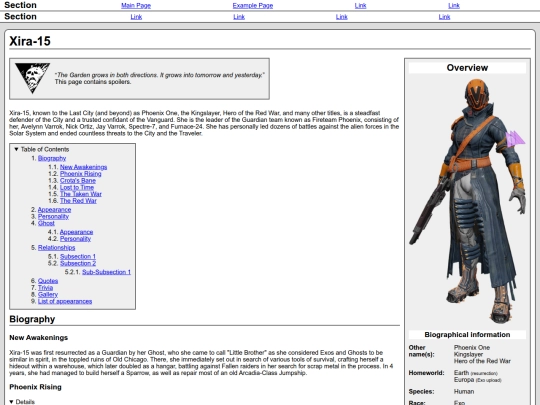Image resolution: width=540 pixels, height=405 pixels.
Task: Open Sub-Subsection 1 contents link
Action: (106, 272)
